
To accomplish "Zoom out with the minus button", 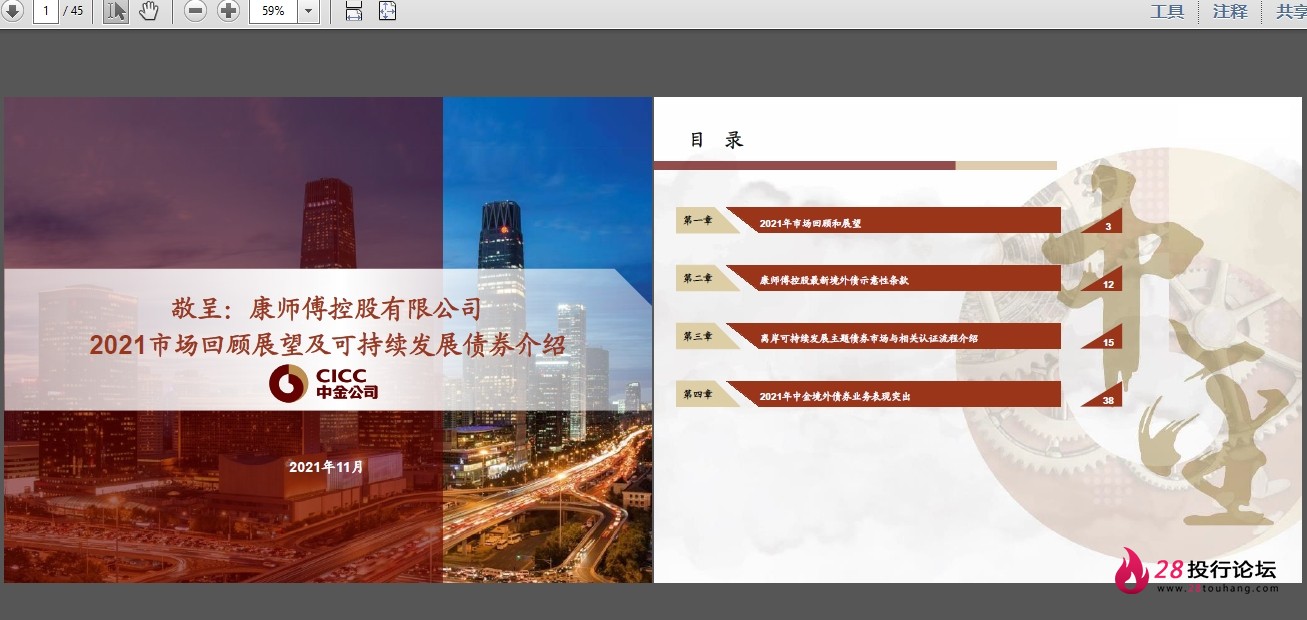I will (196, 11).
